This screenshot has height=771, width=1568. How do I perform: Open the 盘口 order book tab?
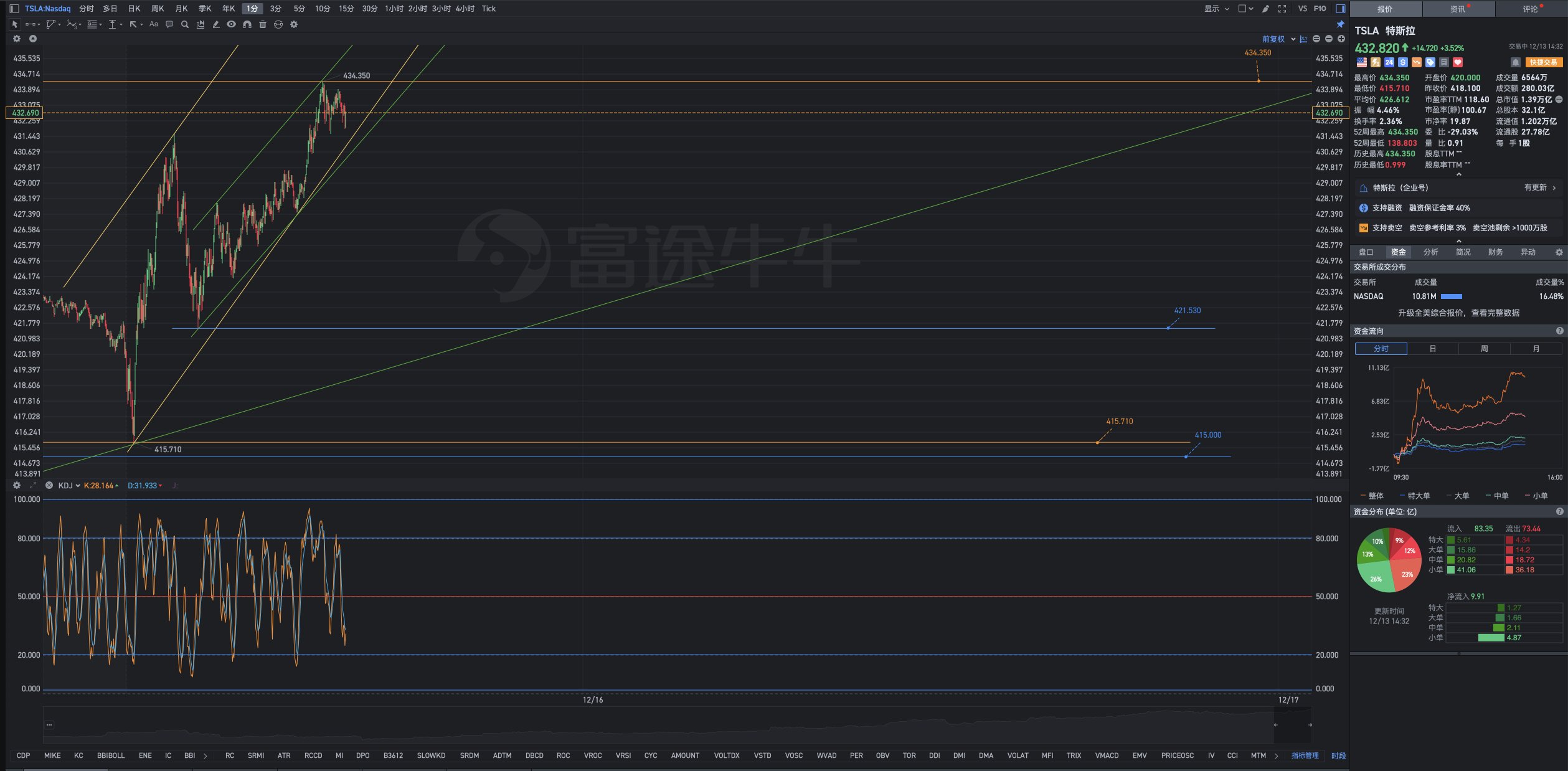click(1366, 252)
